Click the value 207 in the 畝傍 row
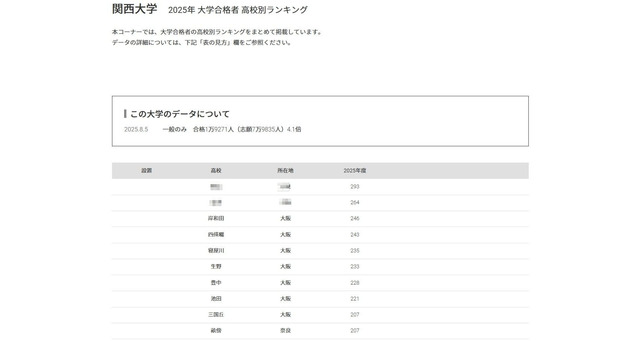 (355, 331)
